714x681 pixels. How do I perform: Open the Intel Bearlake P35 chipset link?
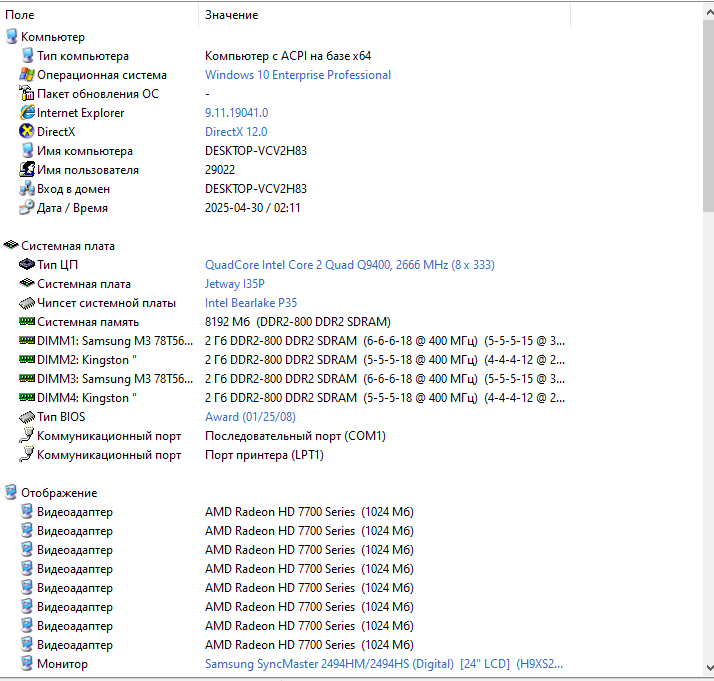[251, 303]
